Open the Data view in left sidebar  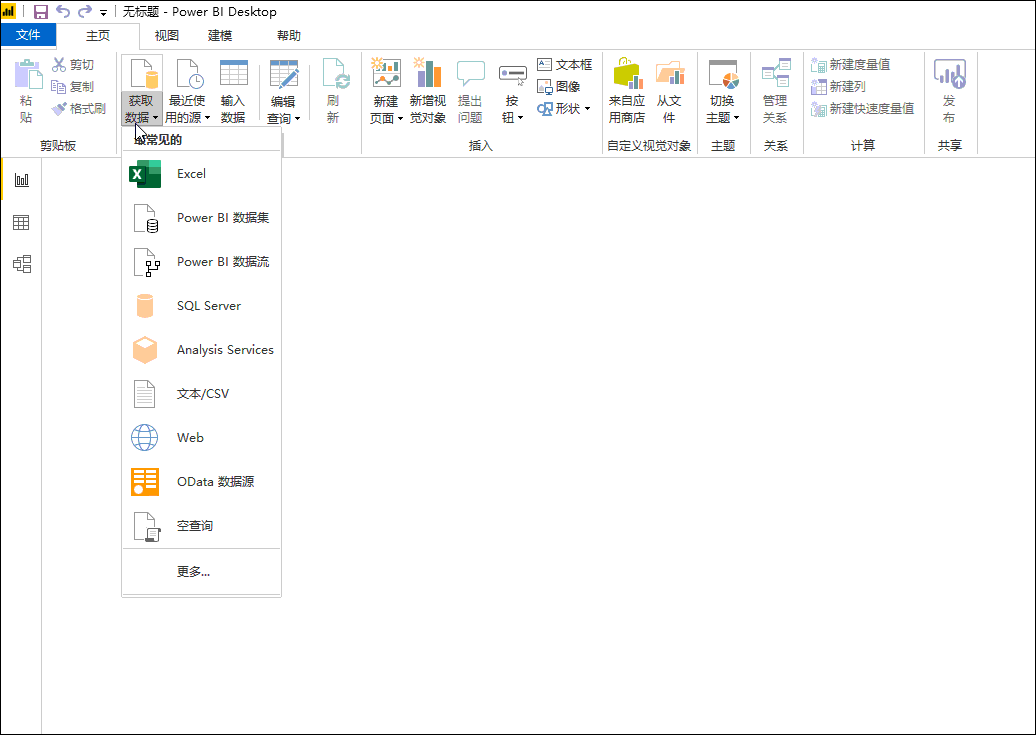(22, 223)
